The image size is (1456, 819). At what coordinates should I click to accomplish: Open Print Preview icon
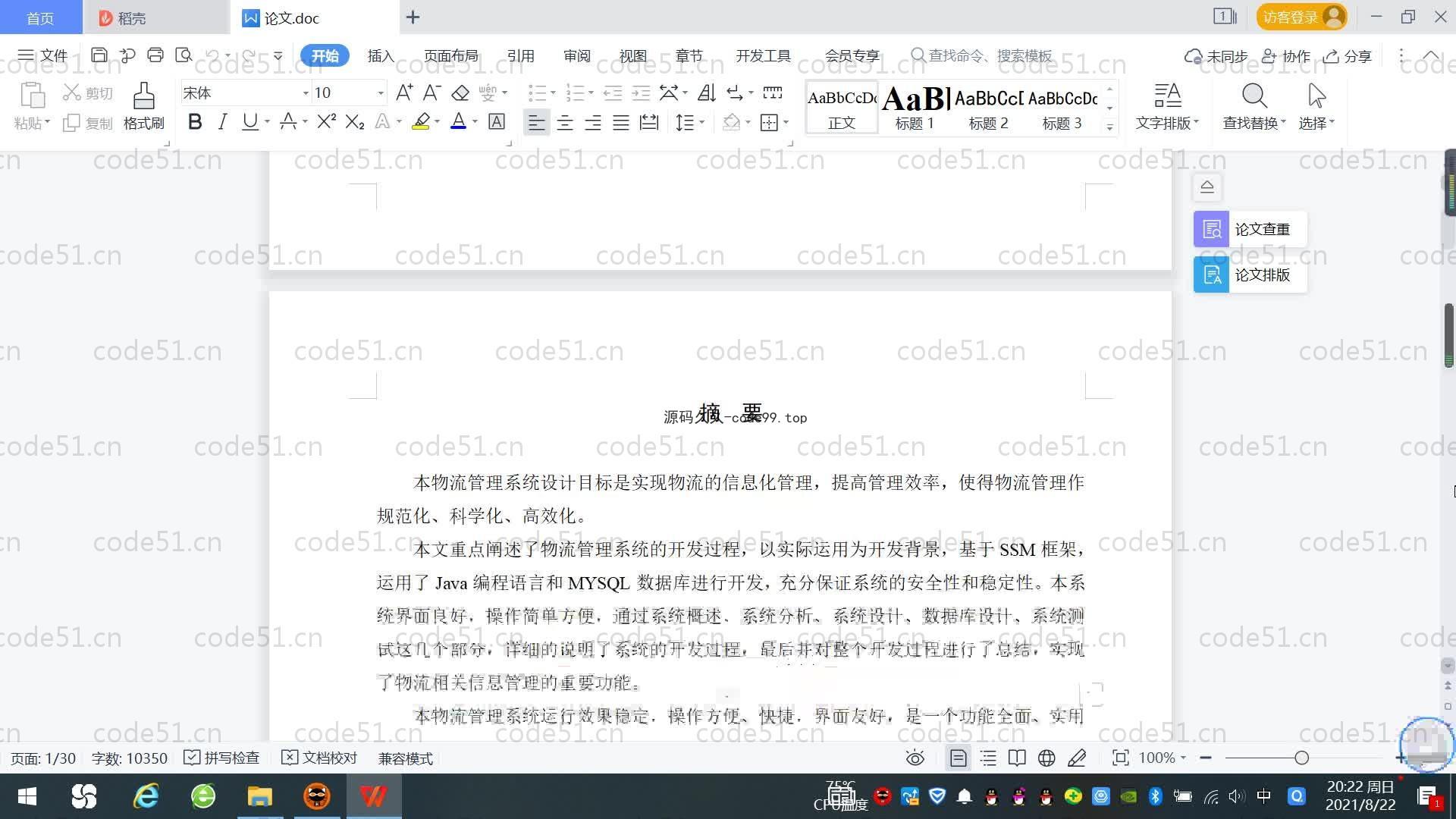(x=184, y=55)
